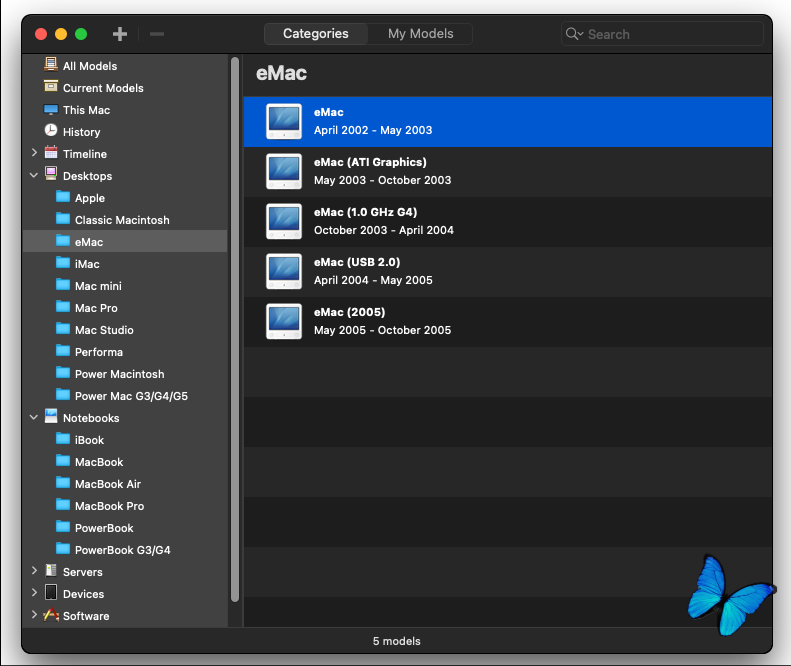Select the eMac sidebar category
Screen dimensions: 791x666
click(125, 242)
